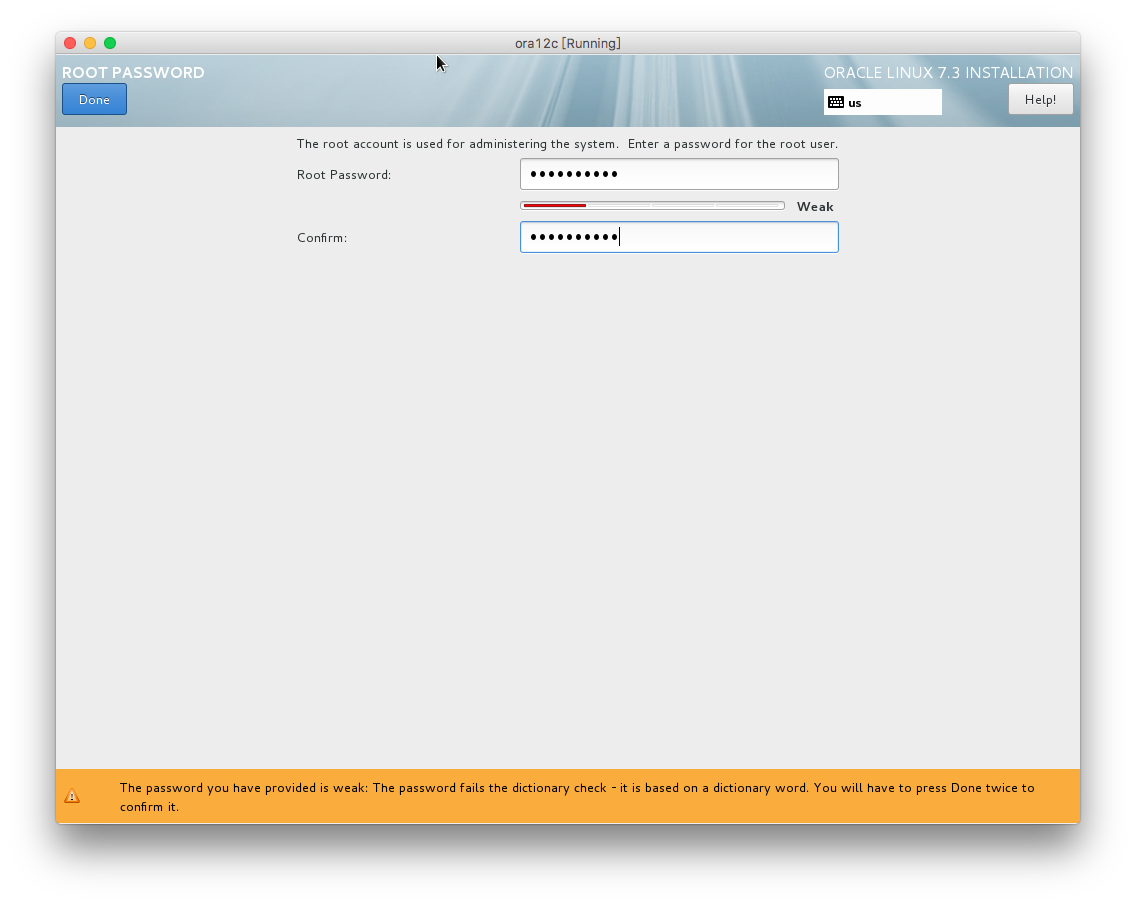Viewport: 1136px width, 904px height.
Task: Maximize the ora12c VM window
Action: (110, 43)
